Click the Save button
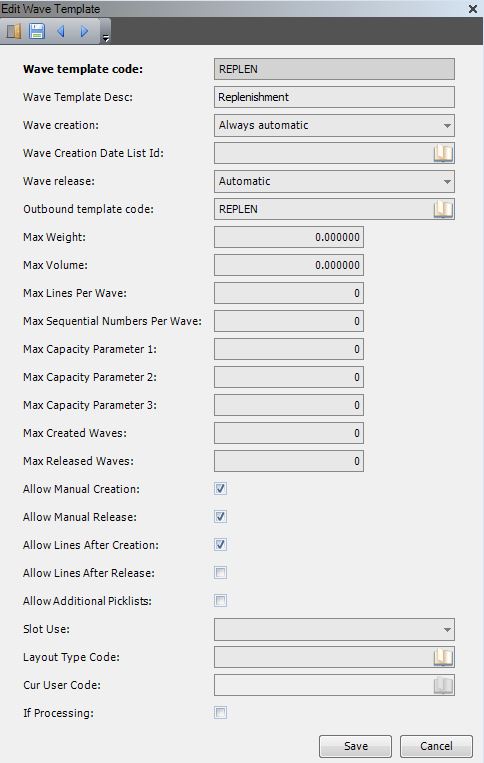Screen dimensions: 484x763 [356, 746]
